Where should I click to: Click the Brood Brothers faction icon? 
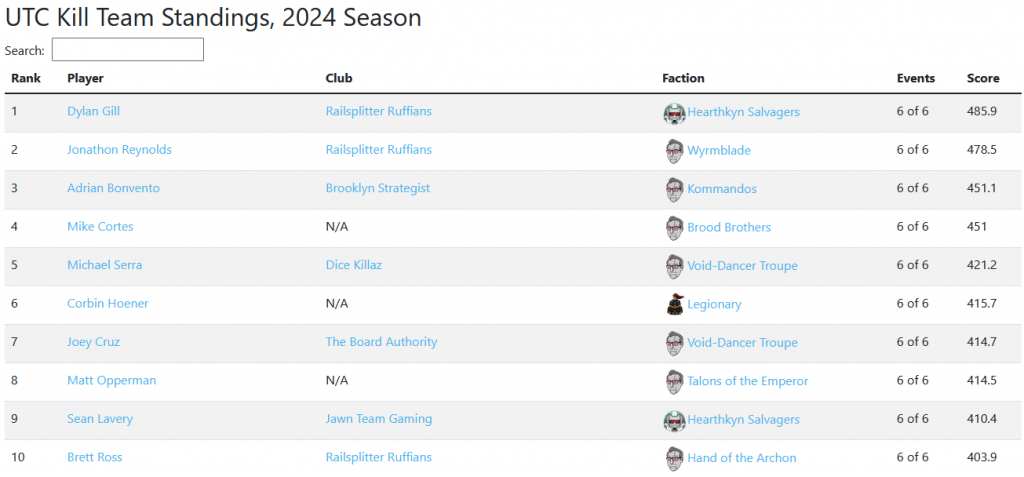674,228
